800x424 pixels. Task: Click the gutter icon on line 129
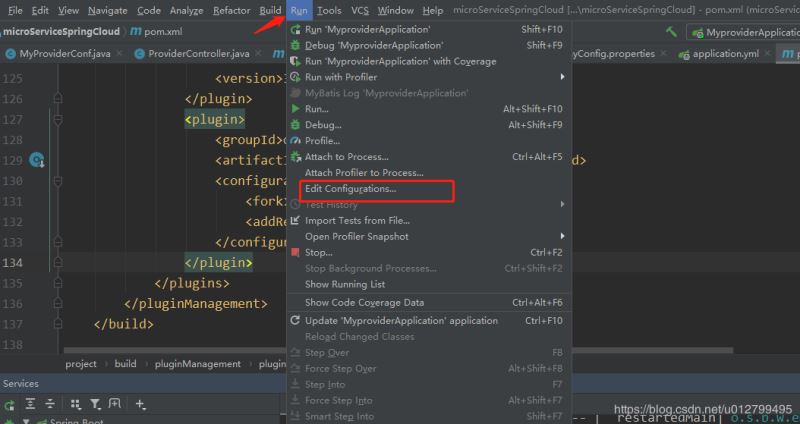[37, 160]
